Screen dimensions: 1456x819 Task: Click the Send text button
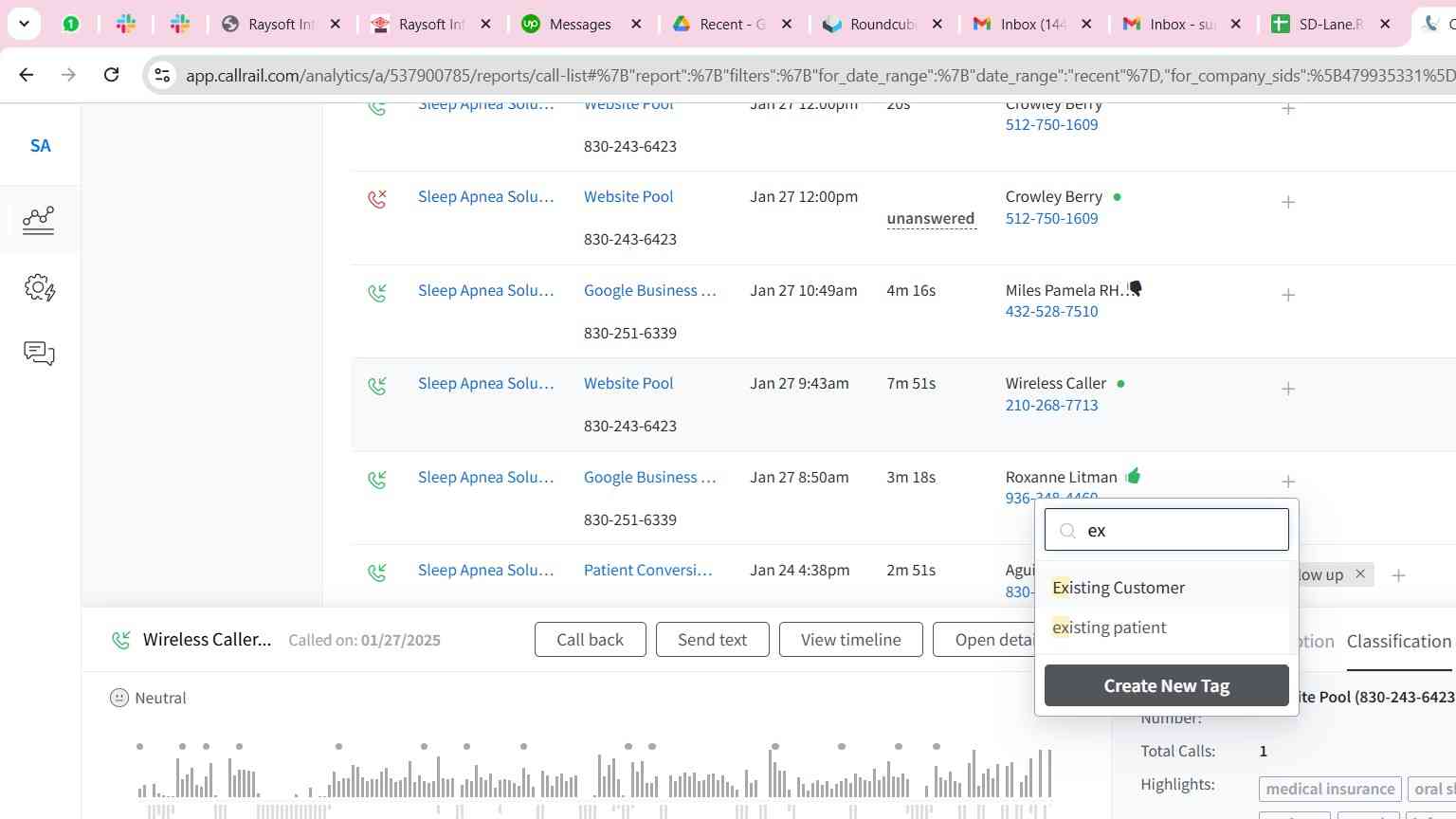pos(712,639)
